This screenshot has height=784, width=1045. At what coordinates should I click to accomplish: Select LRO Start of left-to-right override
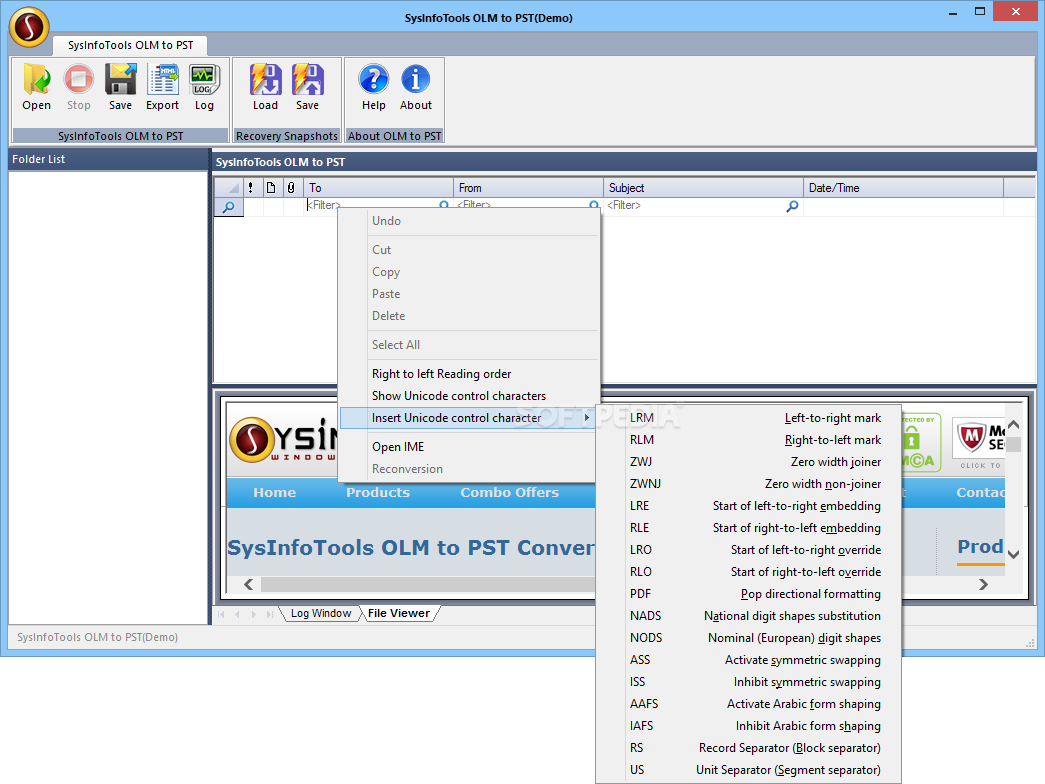click(748, 550)
